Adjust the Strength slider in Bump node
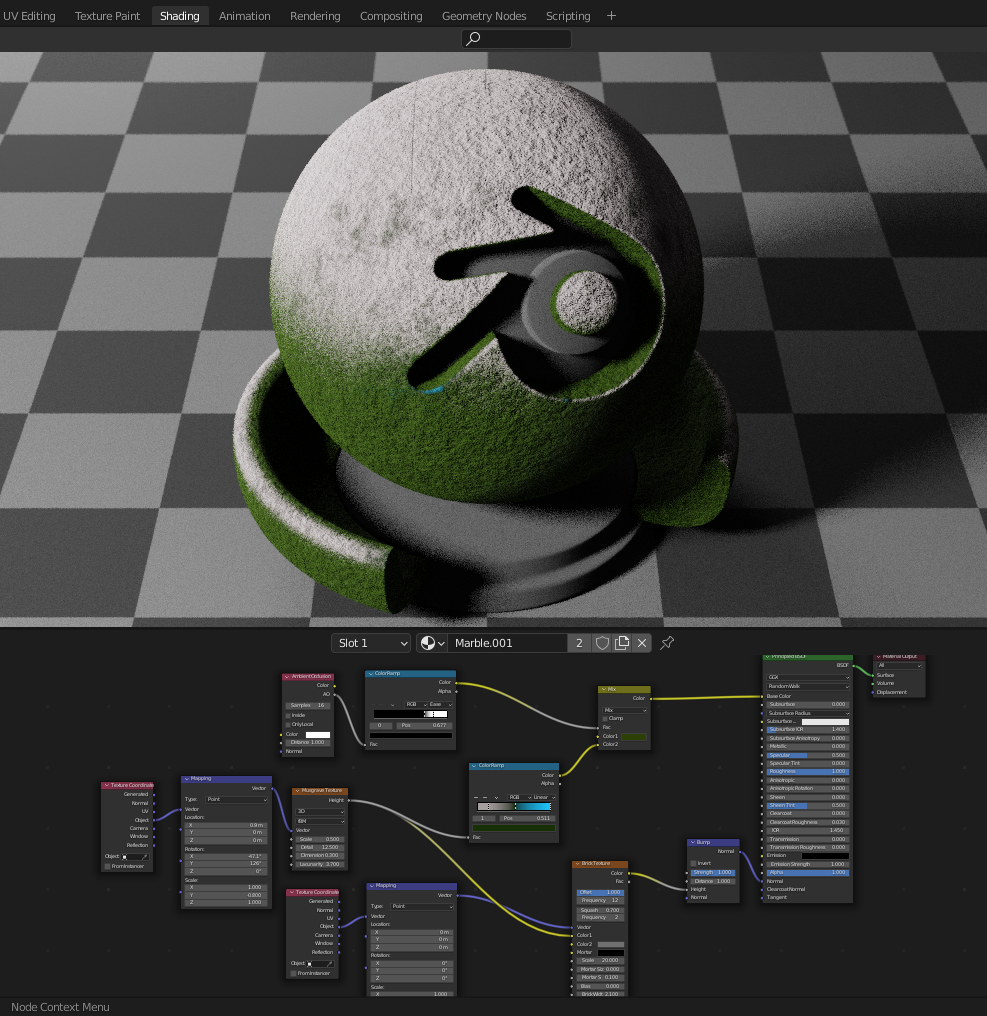The height and width of the screenshot is (1016, 987). click(713, 872)
